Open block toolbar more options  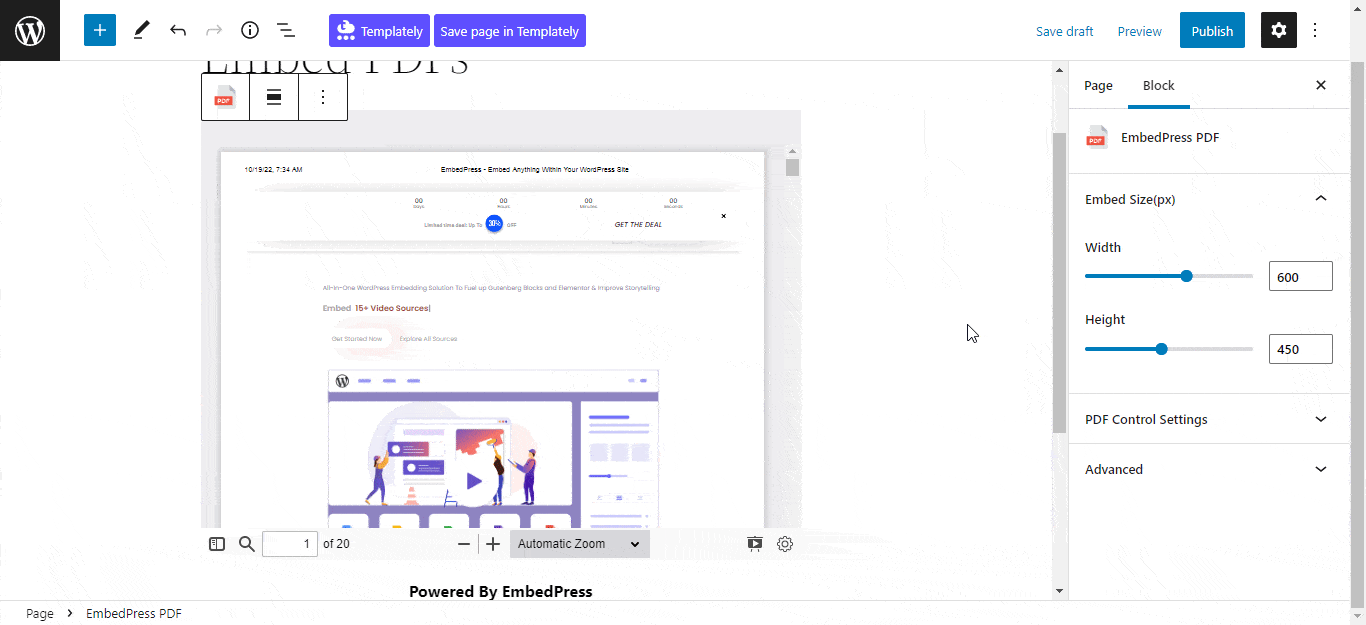(x=323, y=97)
